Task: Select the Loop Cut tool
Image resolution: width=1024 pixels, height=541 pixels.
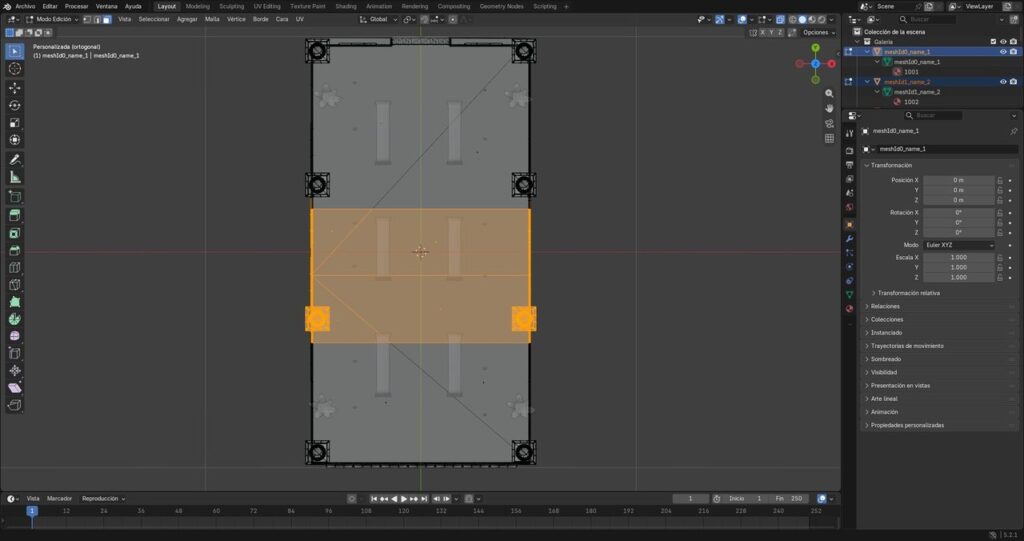Action: [x=15, y=267]
